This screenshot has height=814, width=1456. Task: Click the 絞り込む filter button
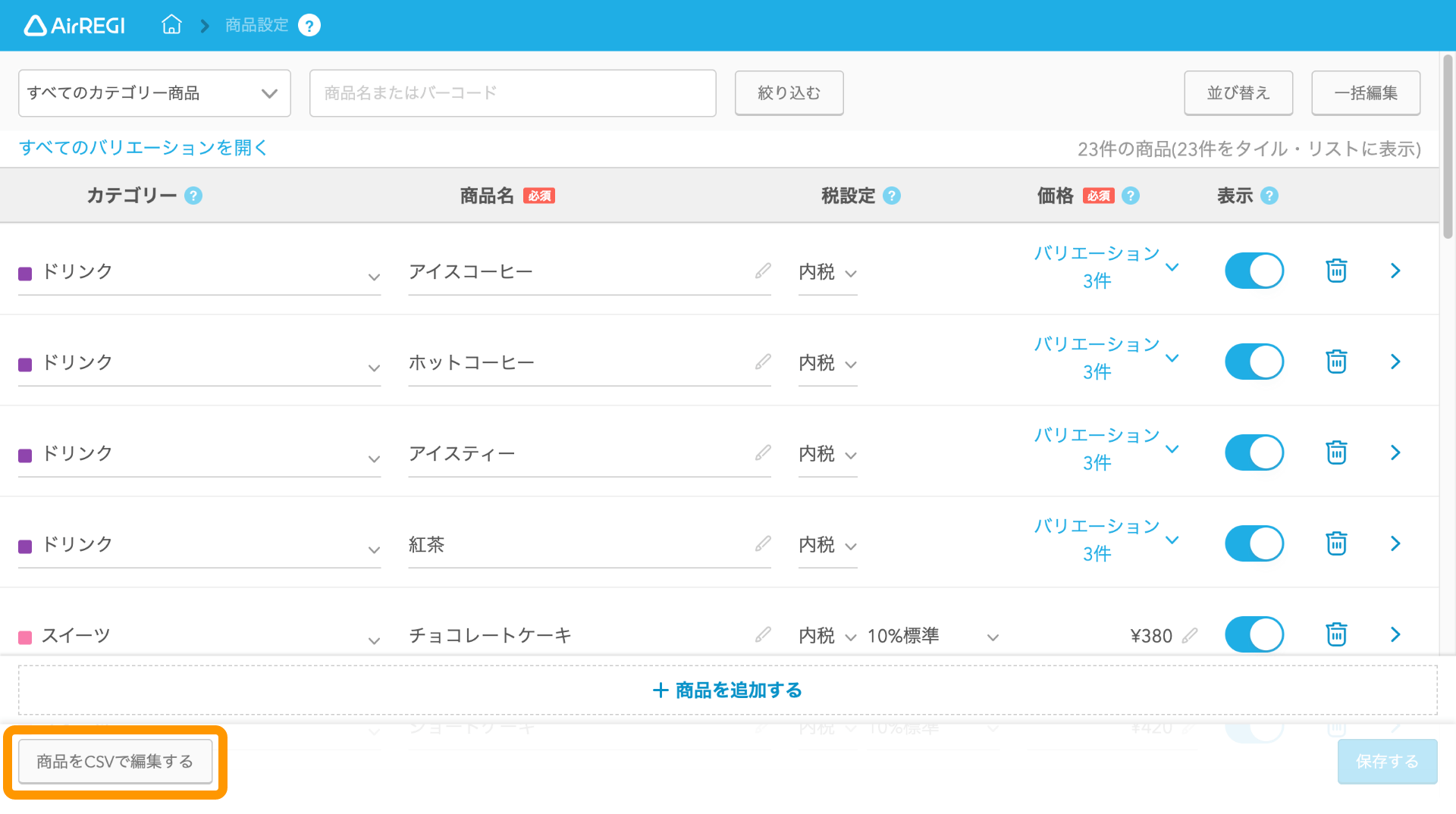789,92
